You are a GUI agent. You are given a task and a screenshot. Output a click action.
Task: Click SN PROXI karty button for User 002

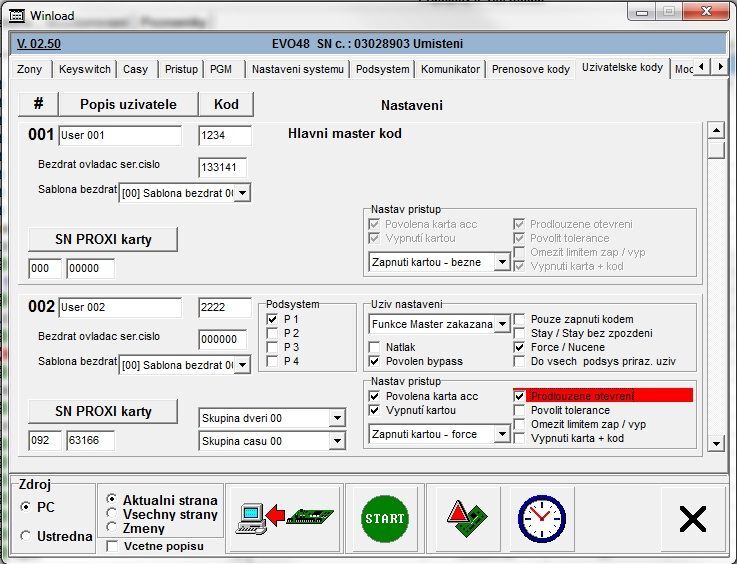pyautogui.click(x=103, y=411)
